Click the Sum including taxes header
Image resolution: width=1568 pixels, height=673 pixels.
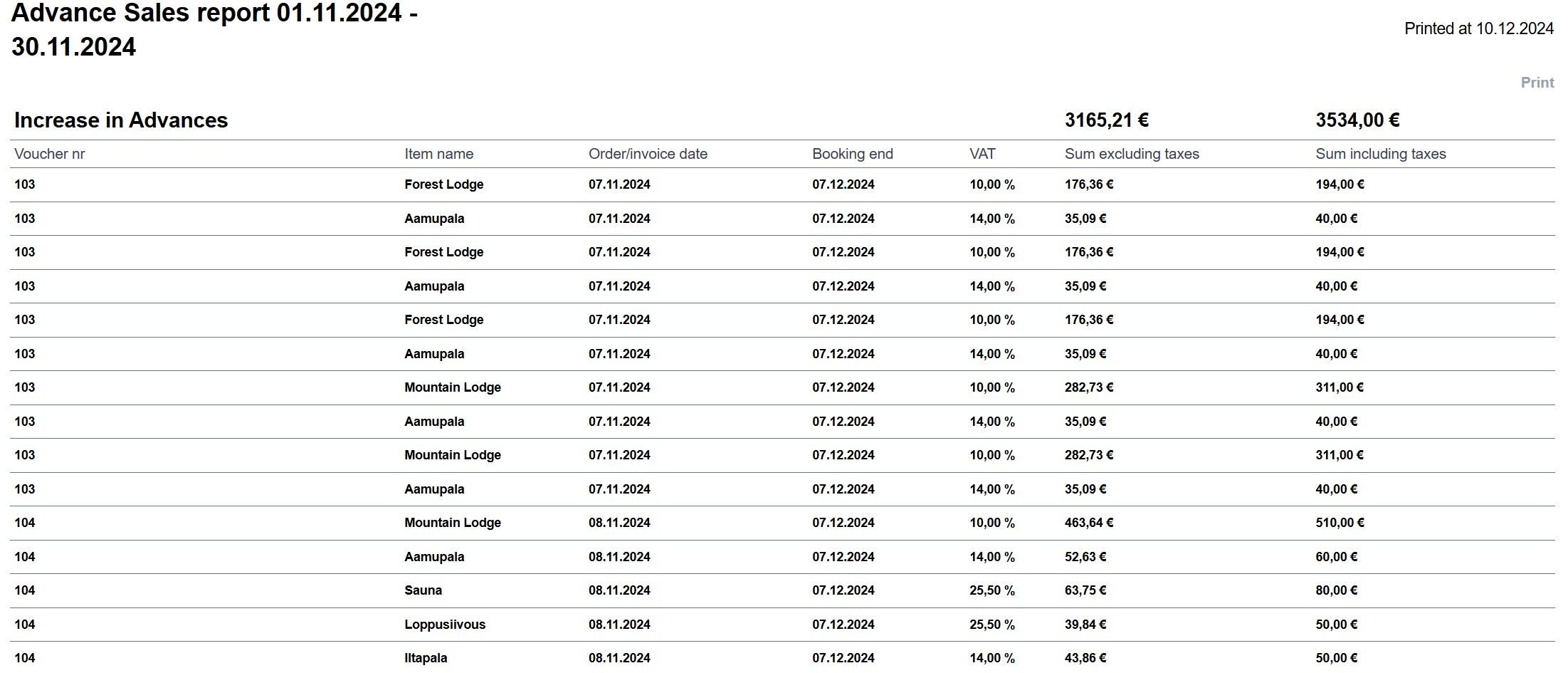tap(1380, 154)
